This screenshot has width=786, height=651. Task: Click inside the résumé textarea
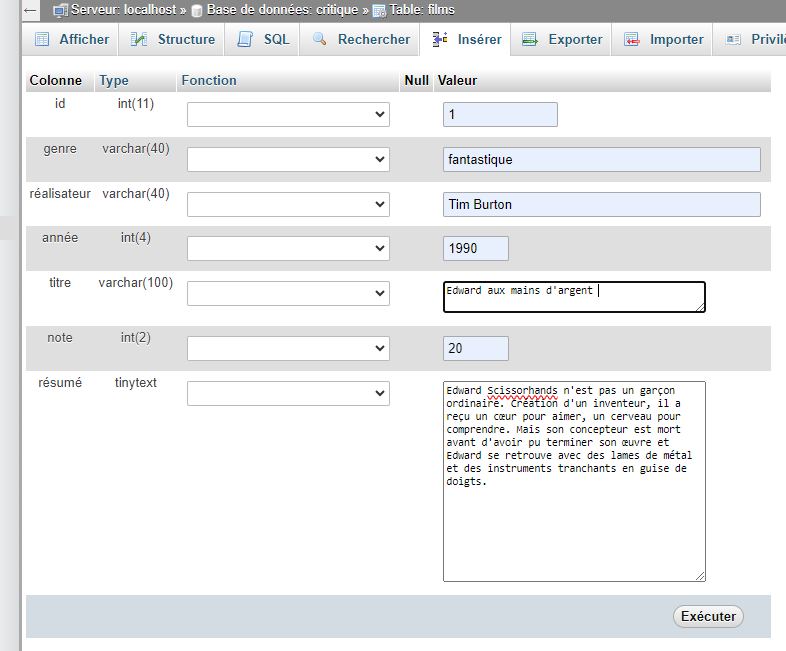pyautogui.click(x=574, y=481)
